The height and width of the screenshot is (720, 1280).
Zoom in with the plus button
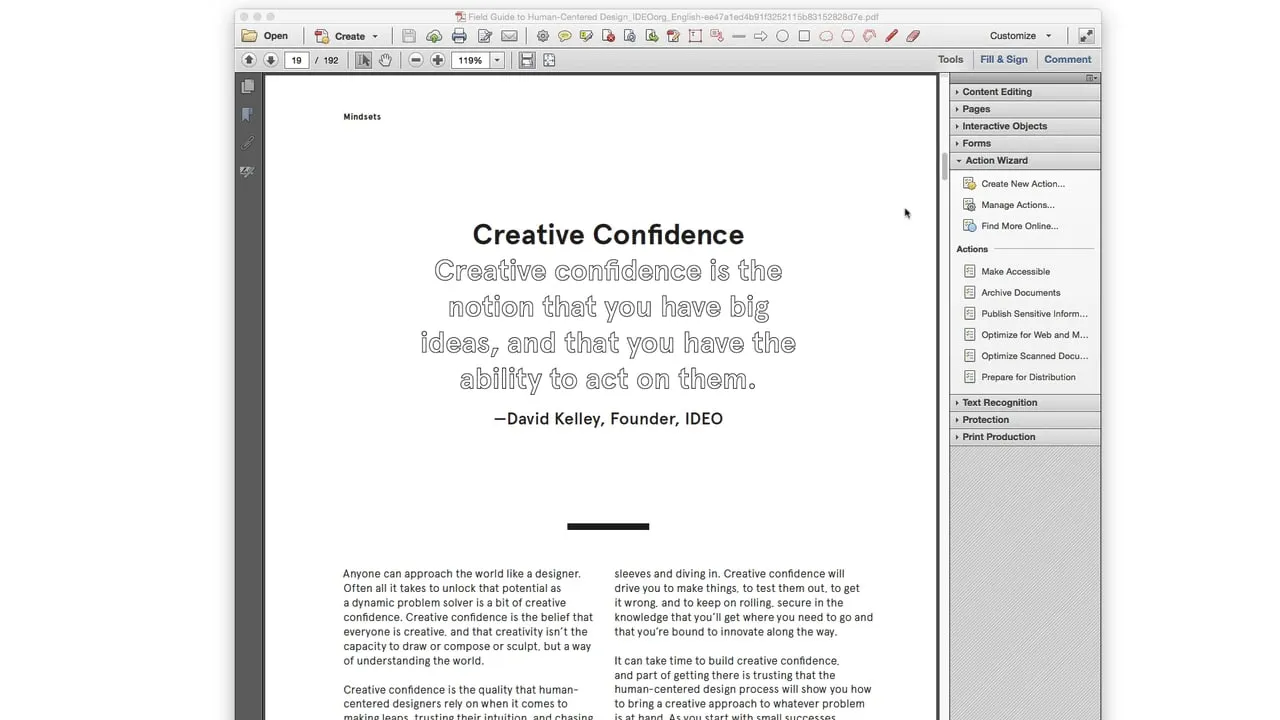tap(437, 60)
